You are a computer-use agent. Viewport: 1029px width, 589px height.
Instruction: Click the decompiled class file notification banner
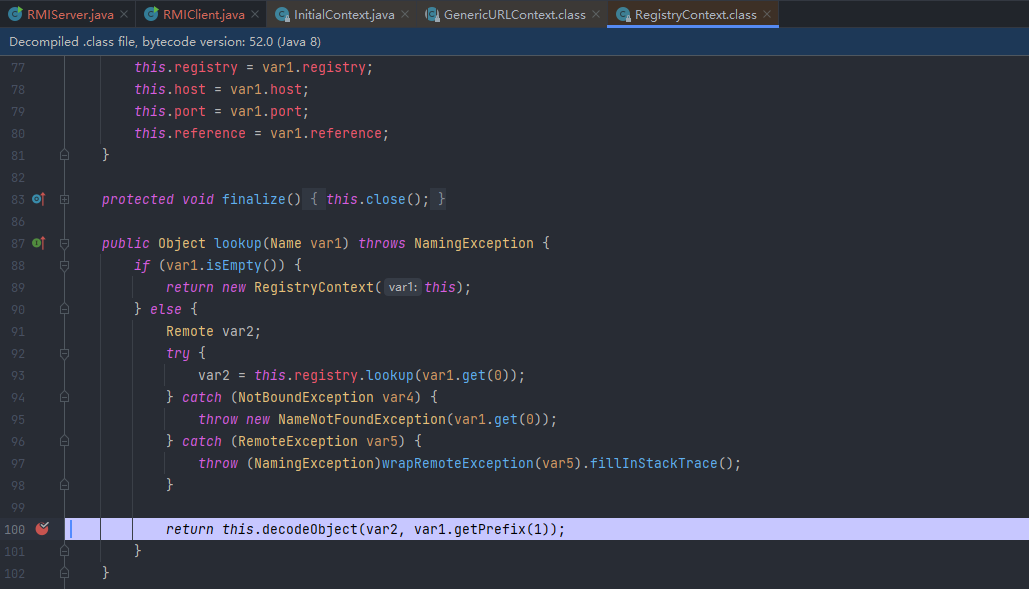(x=514, y=41)
